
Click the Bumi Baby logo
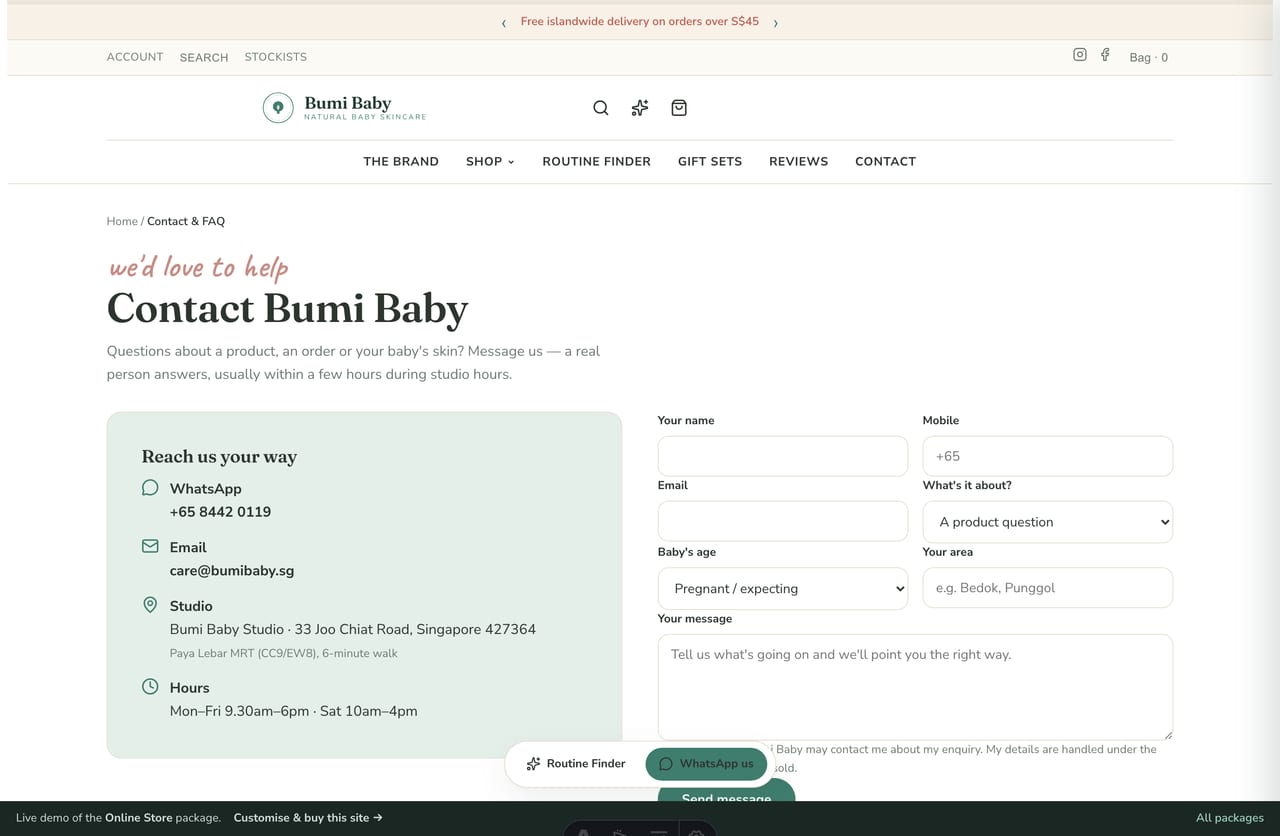point(345,108)
